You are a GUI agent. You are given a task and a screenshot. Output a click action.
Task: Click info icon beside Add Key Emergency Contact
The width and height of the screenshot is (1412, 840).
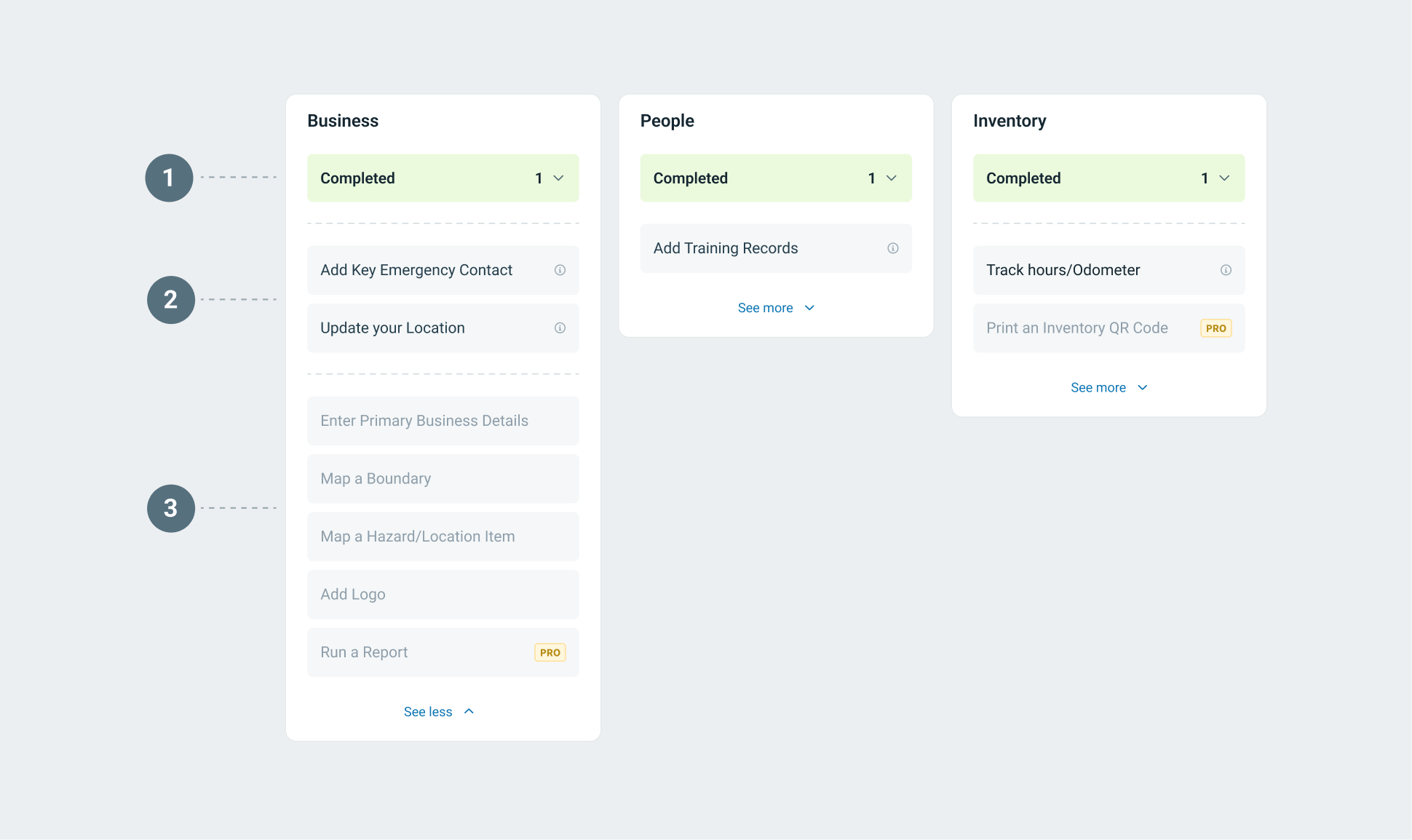(x=560, y=270)
